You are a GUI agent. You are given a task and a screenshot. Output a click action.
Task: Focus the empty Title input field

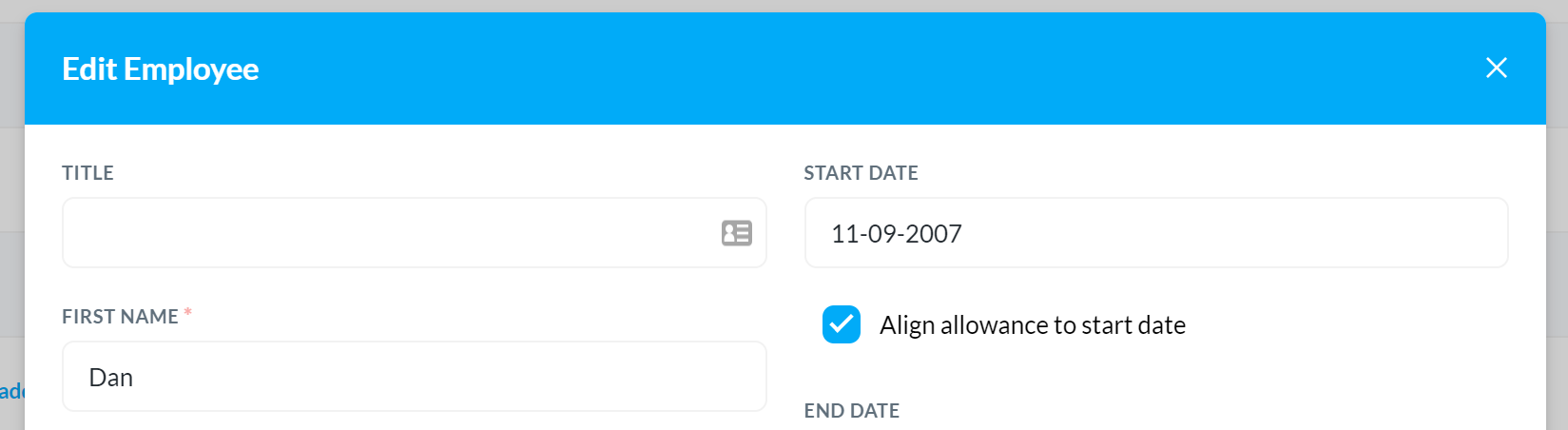[x=415, y=233]
